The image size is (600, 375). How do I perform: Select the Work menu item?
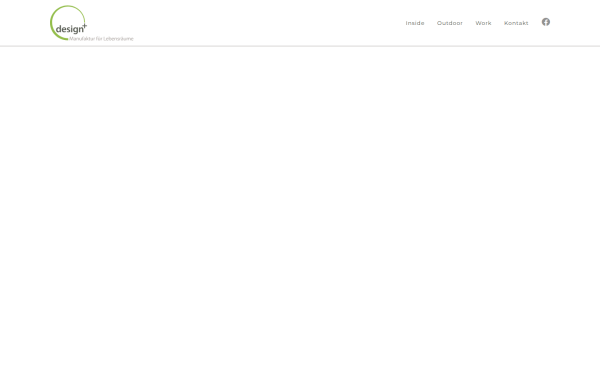(x=483, y=23)
